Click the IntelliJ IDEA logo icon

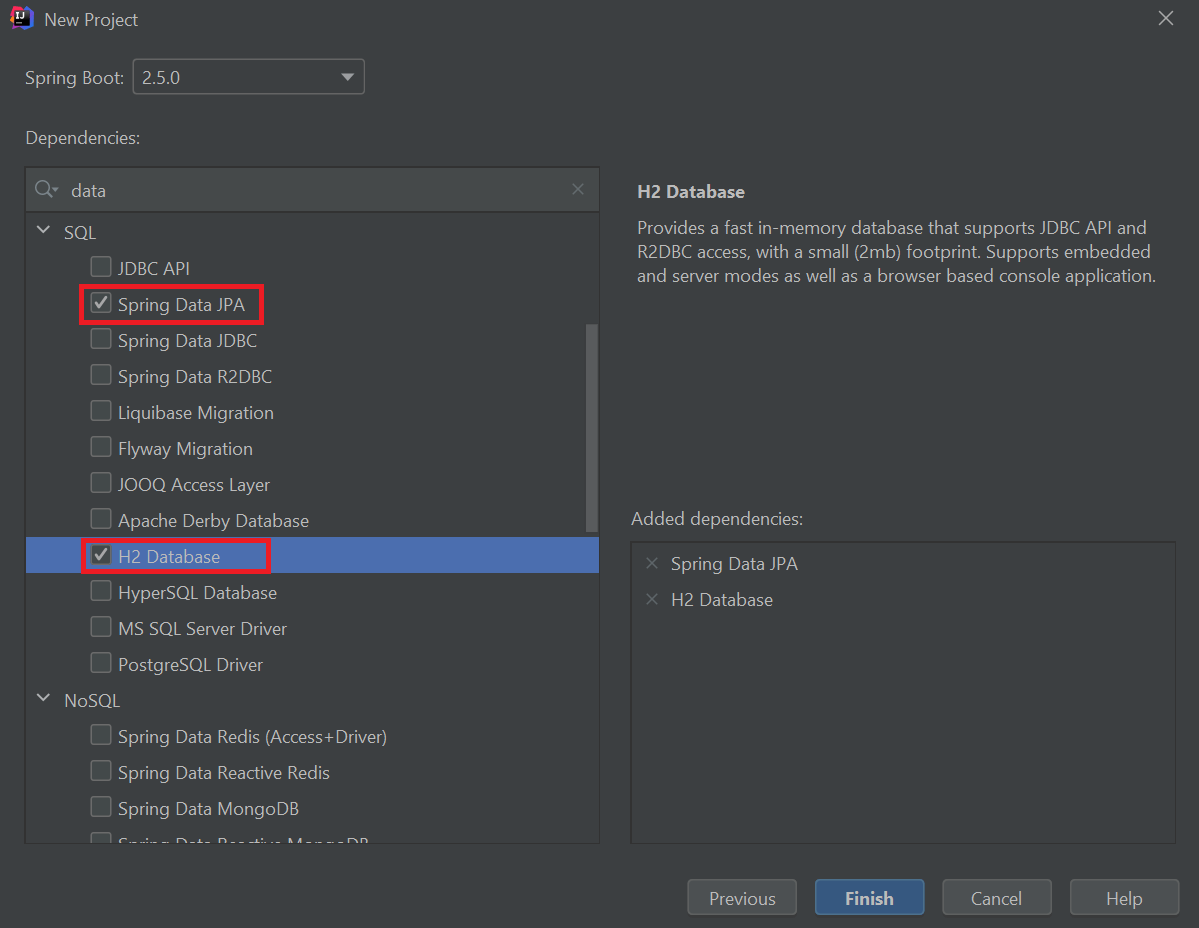coord(21,19)
